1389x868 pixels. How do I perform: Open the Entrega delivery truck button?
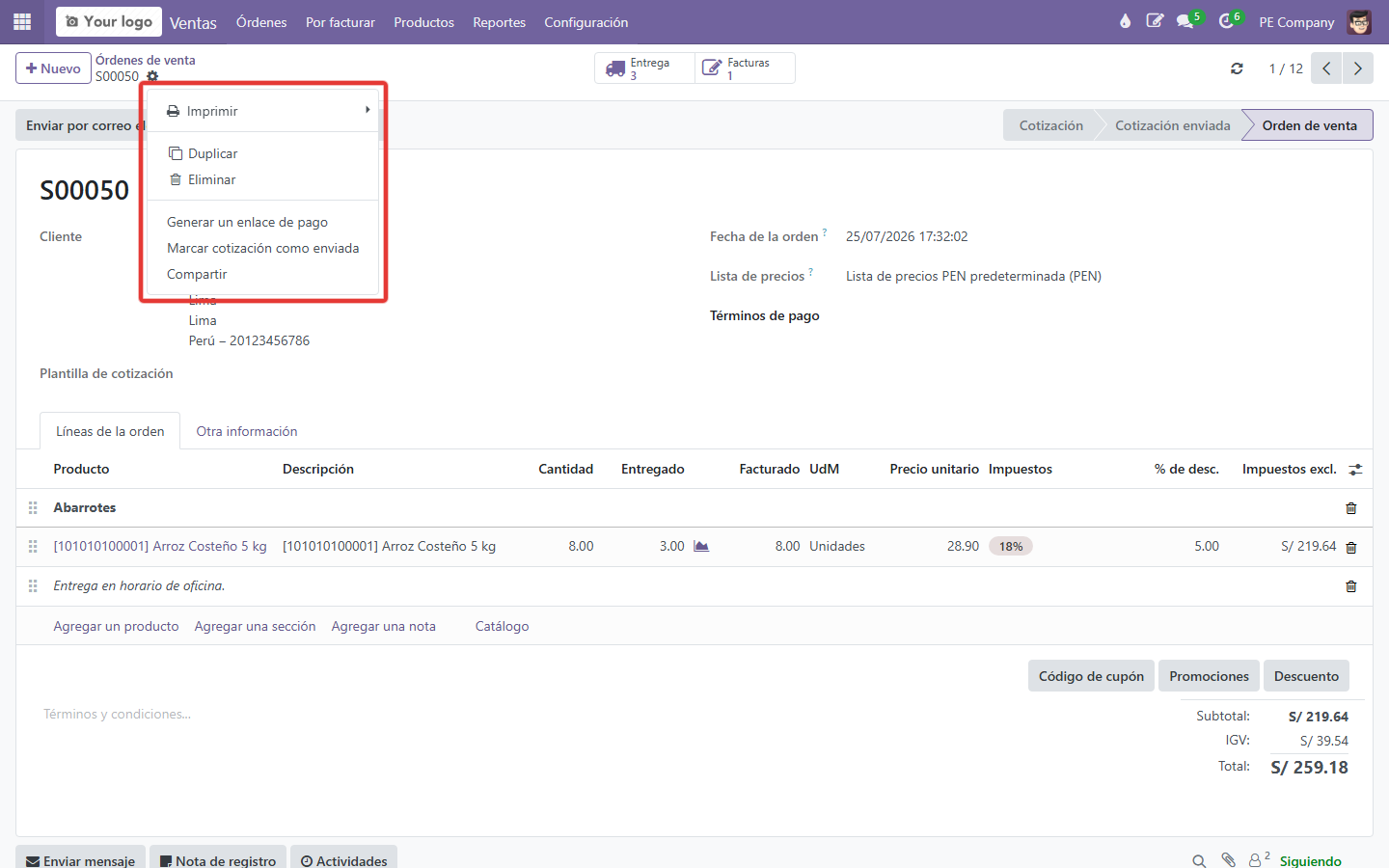click(x=644, y=68)
